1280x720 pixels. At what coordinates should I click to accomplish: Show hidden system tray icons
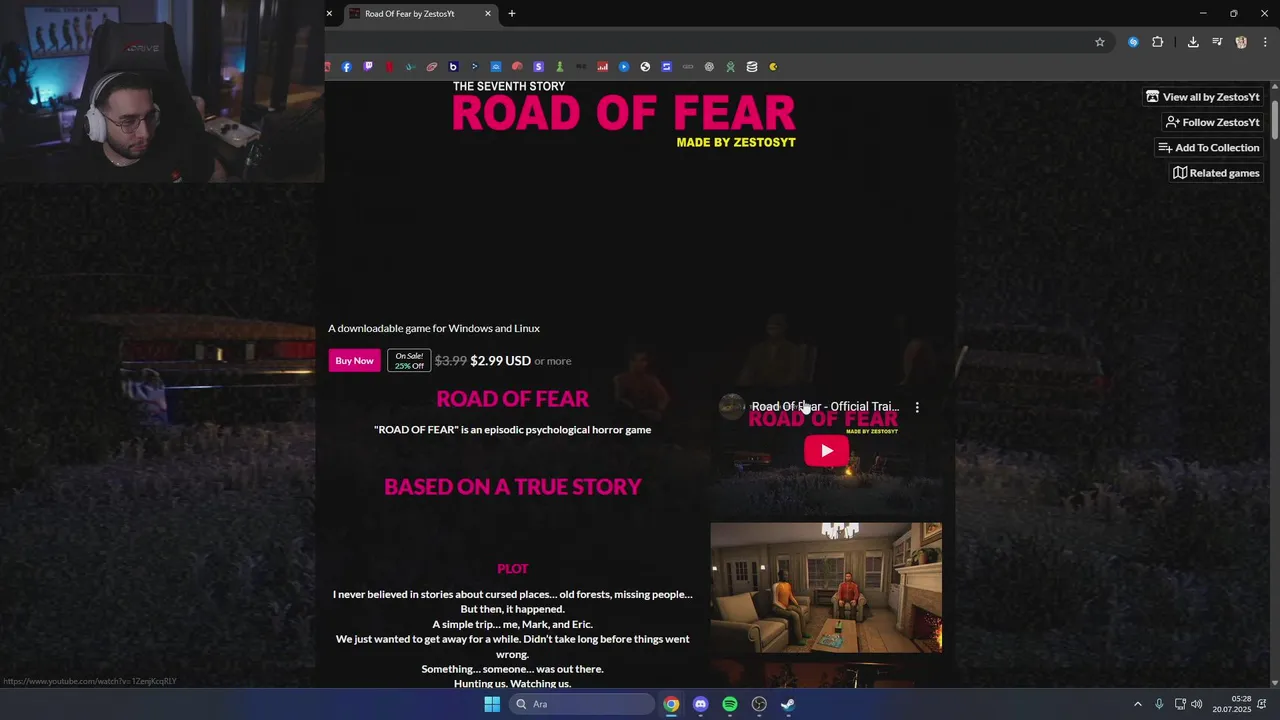point(1137,704)
